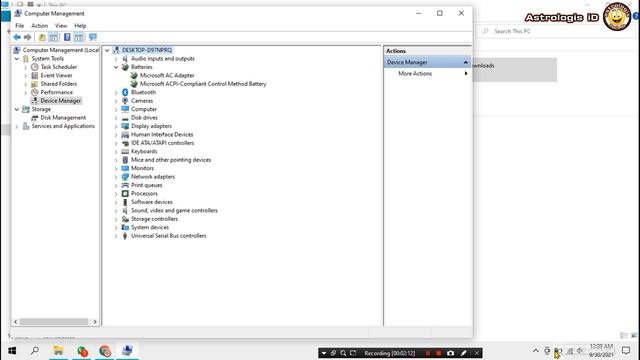Screen dimensions: 640x360
Task: Toggle Show/Hide Action Pane toolbar icon
Action: (79, 37)
